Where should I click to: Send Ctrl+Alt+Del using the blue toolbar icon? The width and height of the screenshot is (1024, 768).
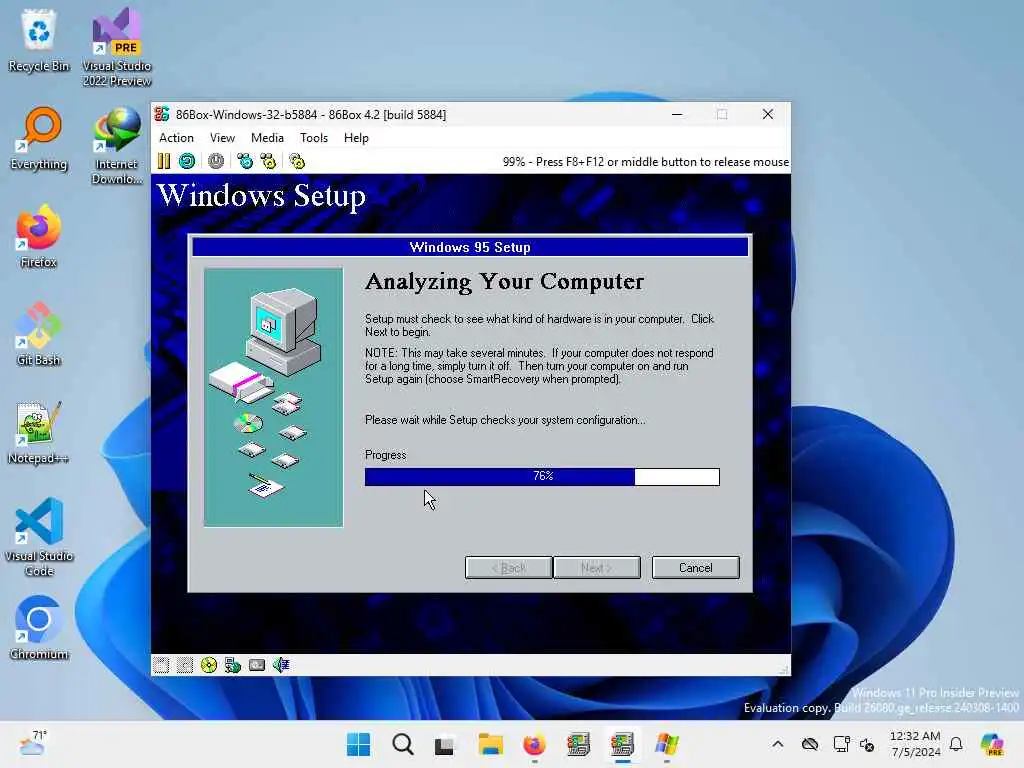(245, 161)
